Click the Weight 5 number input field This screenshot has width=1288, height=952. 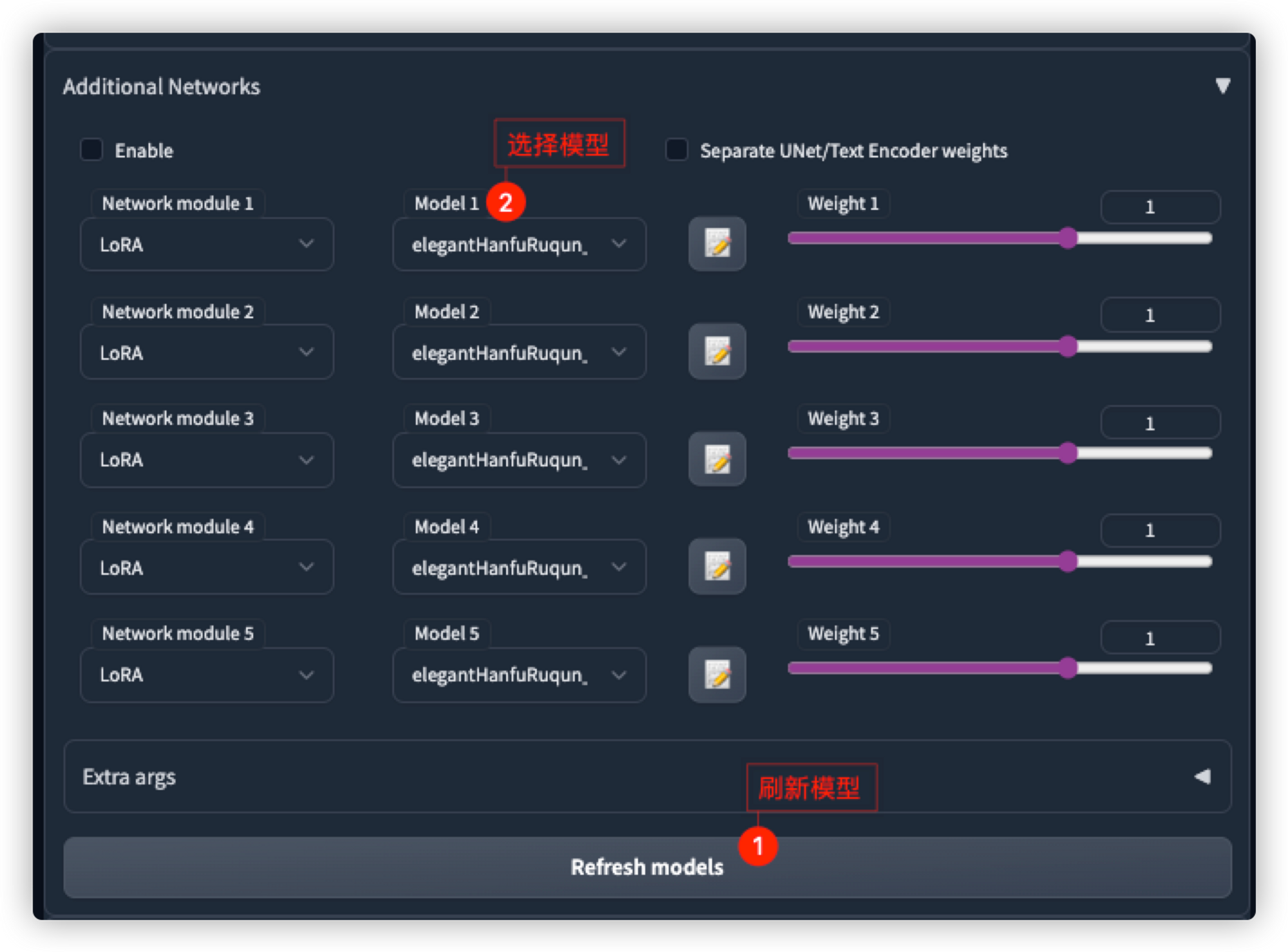point(1159,638)
